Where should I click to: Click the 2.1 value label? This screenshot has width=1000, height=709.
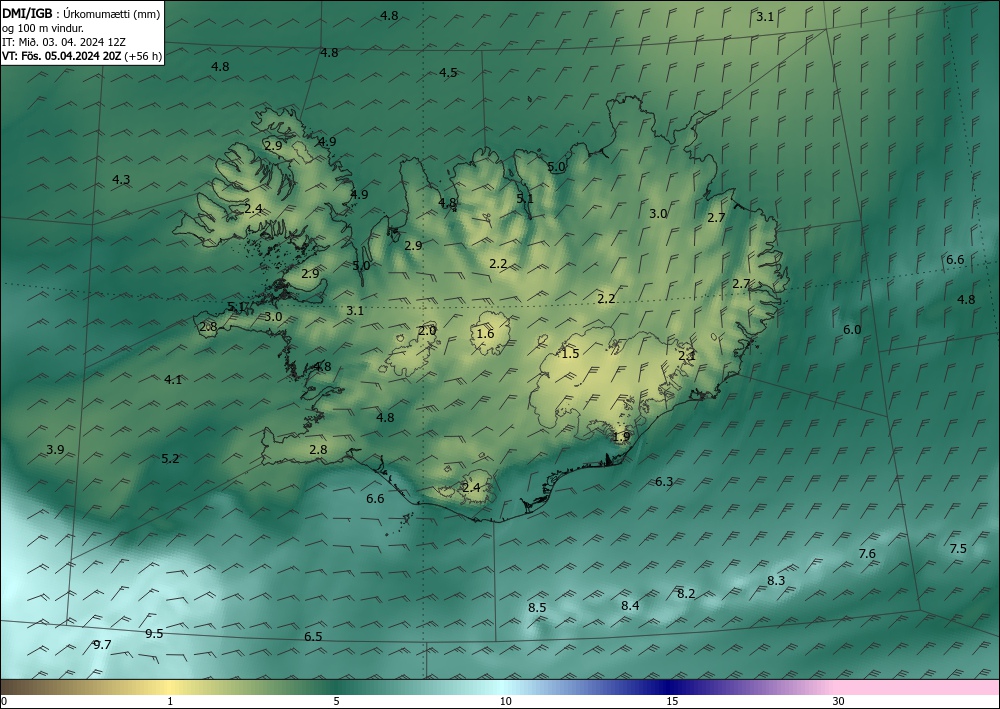pos(687,356)
